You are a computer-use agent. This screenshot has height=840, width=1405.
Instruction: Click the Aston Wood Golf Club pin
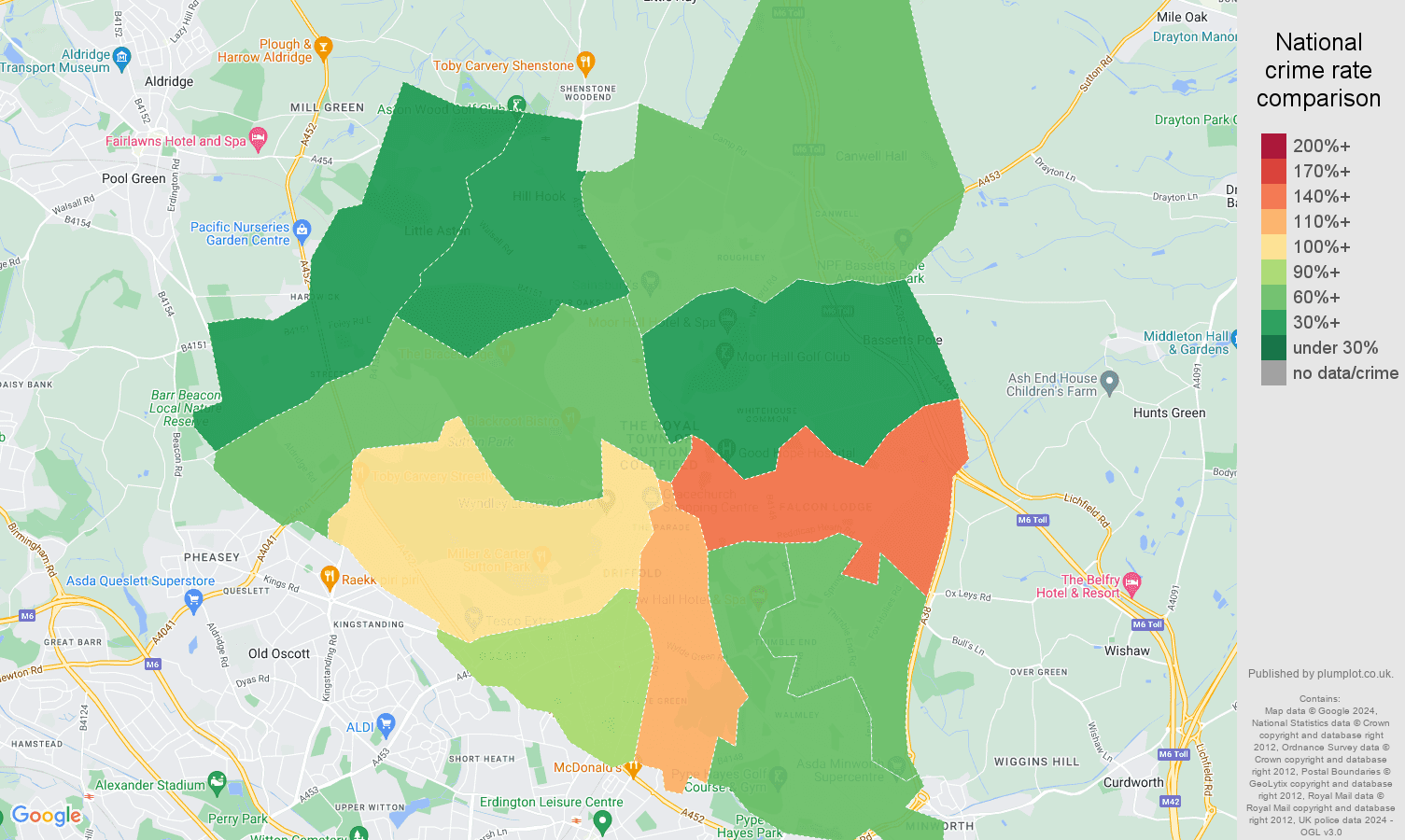click(x=516, y=105)
